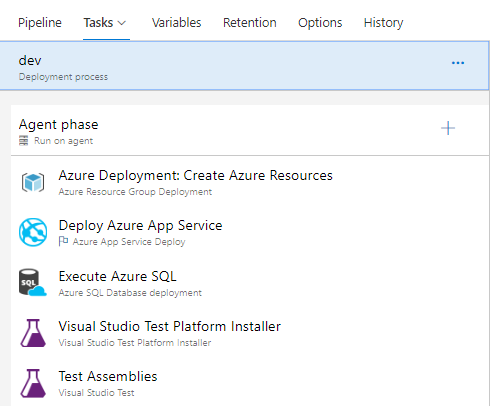Select the Test Assemblies task
This screenshot has height=406, width=490.
click(x=250, y=383)
